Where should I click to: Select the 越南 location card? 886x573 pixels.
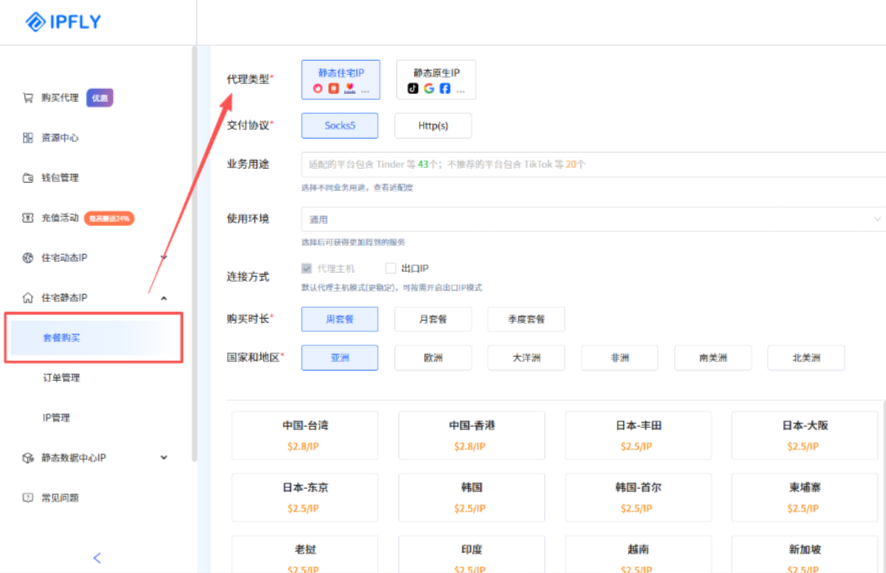coord(639,554)
